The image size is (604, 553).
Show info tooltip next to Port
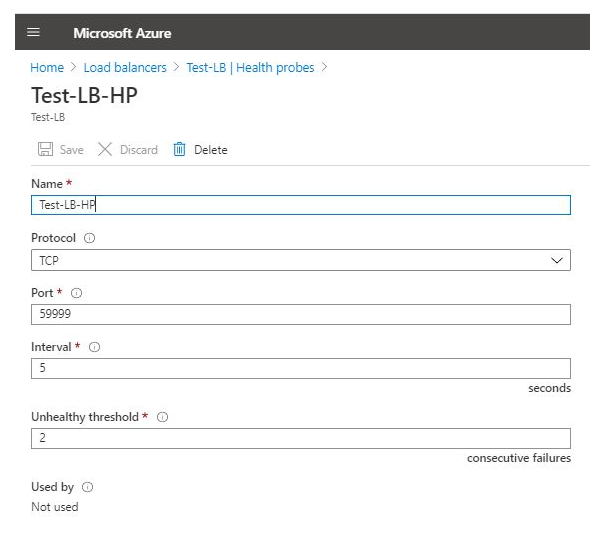[x=76, y=293]
